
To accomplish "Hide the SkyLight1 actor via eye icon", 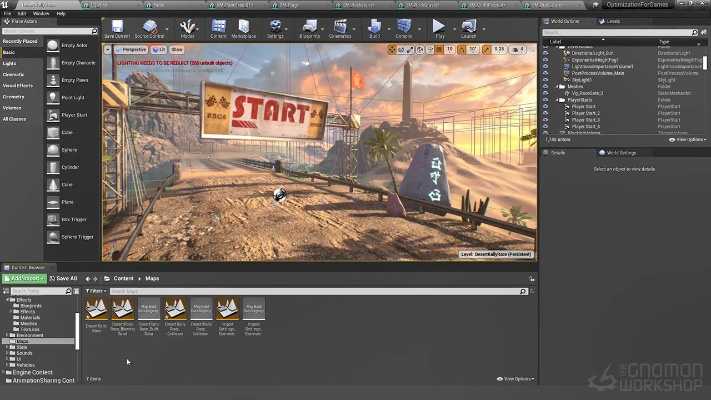I will coord(545,79).
